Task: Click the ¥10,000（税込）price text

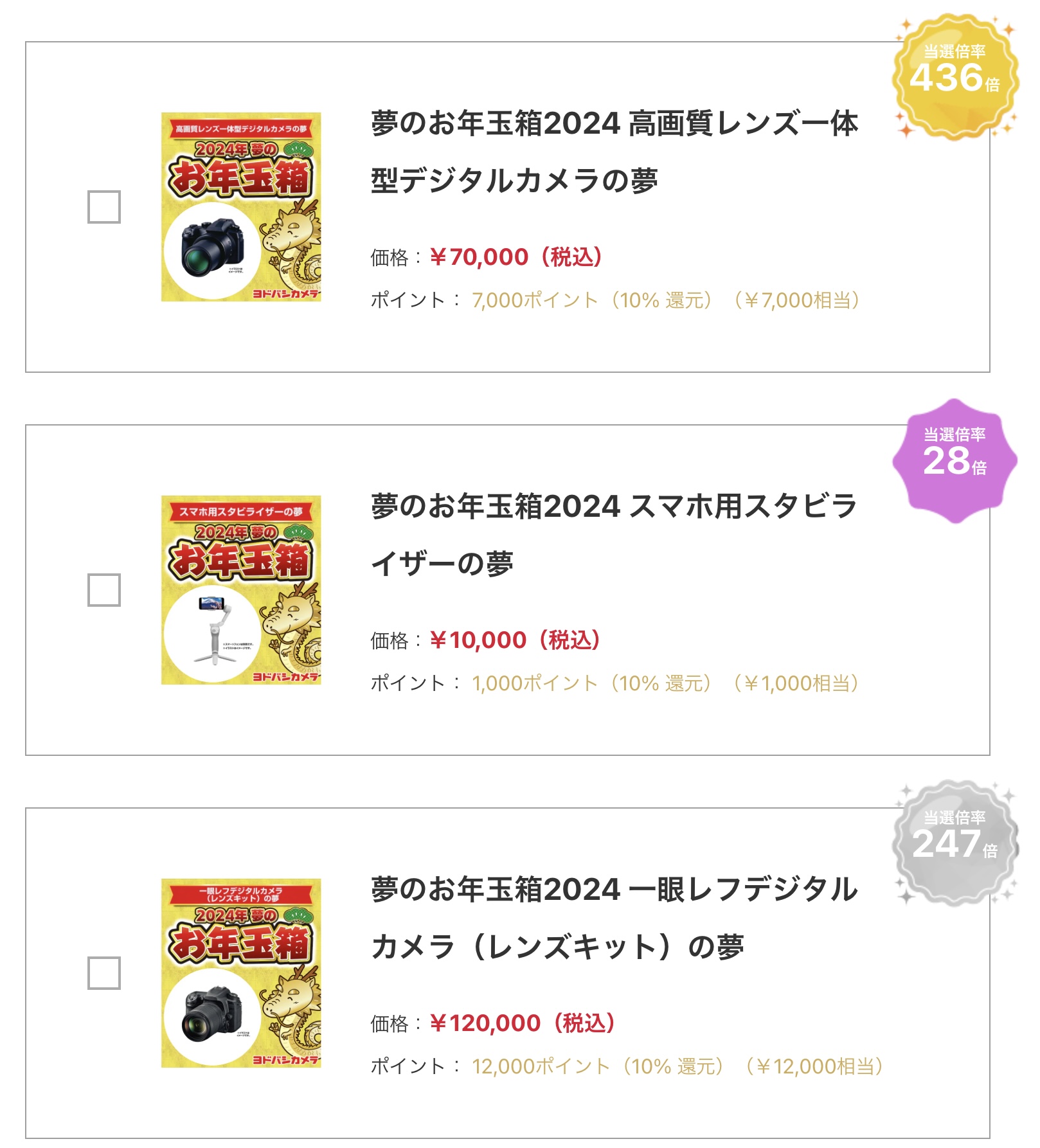Action: click(x=516, y=640)
